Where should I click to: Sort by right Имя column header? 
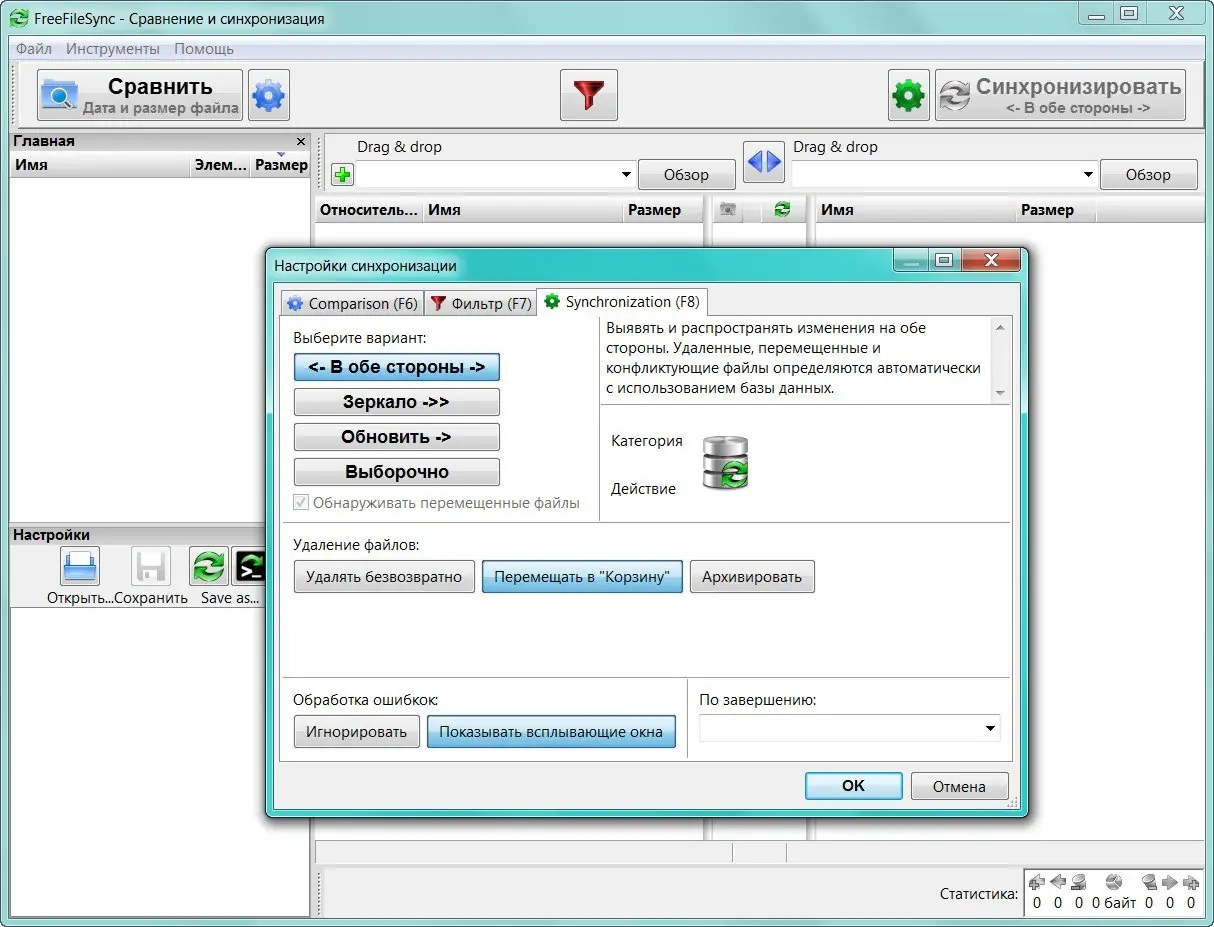[916, 210]
